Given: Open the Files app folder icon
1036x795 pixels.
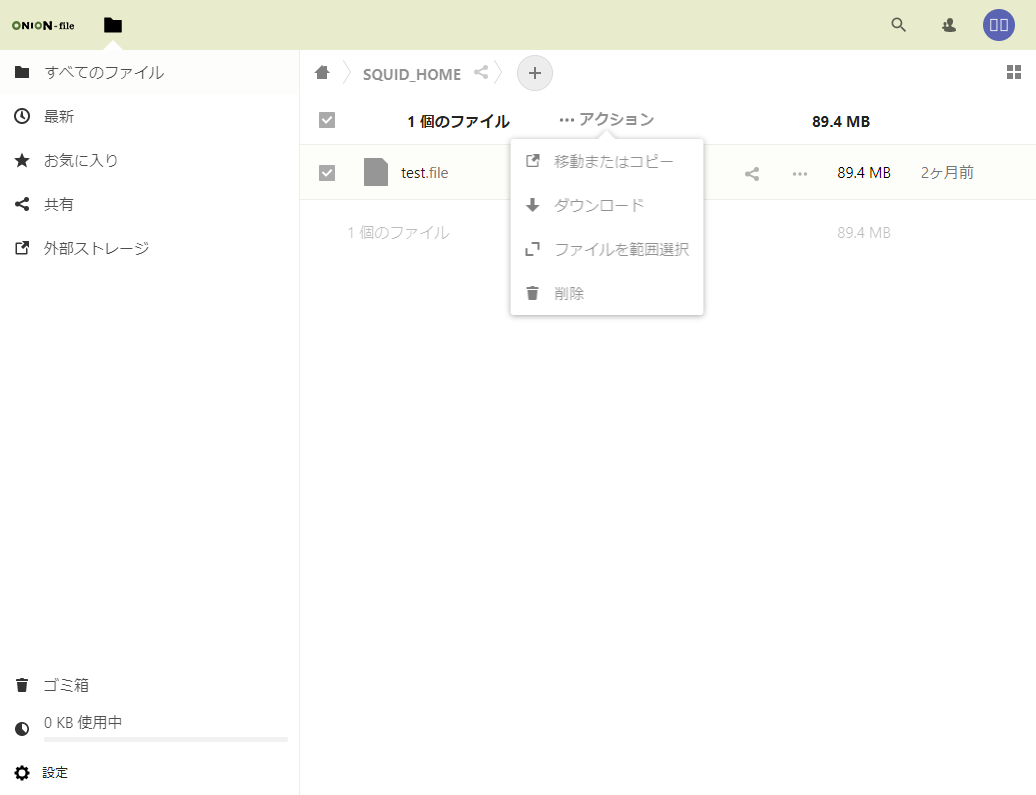Looking at the screenshot, I should (x=113, y=25).
